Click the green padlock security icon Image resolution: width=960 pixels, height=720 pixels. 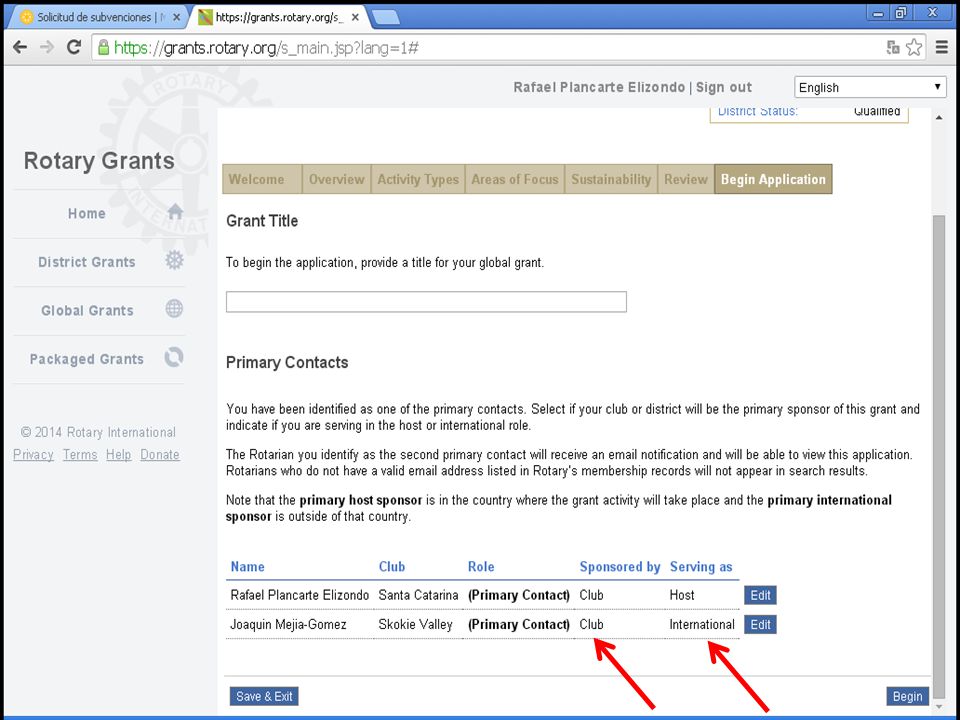pyautogui.click(x=103, y=47)
